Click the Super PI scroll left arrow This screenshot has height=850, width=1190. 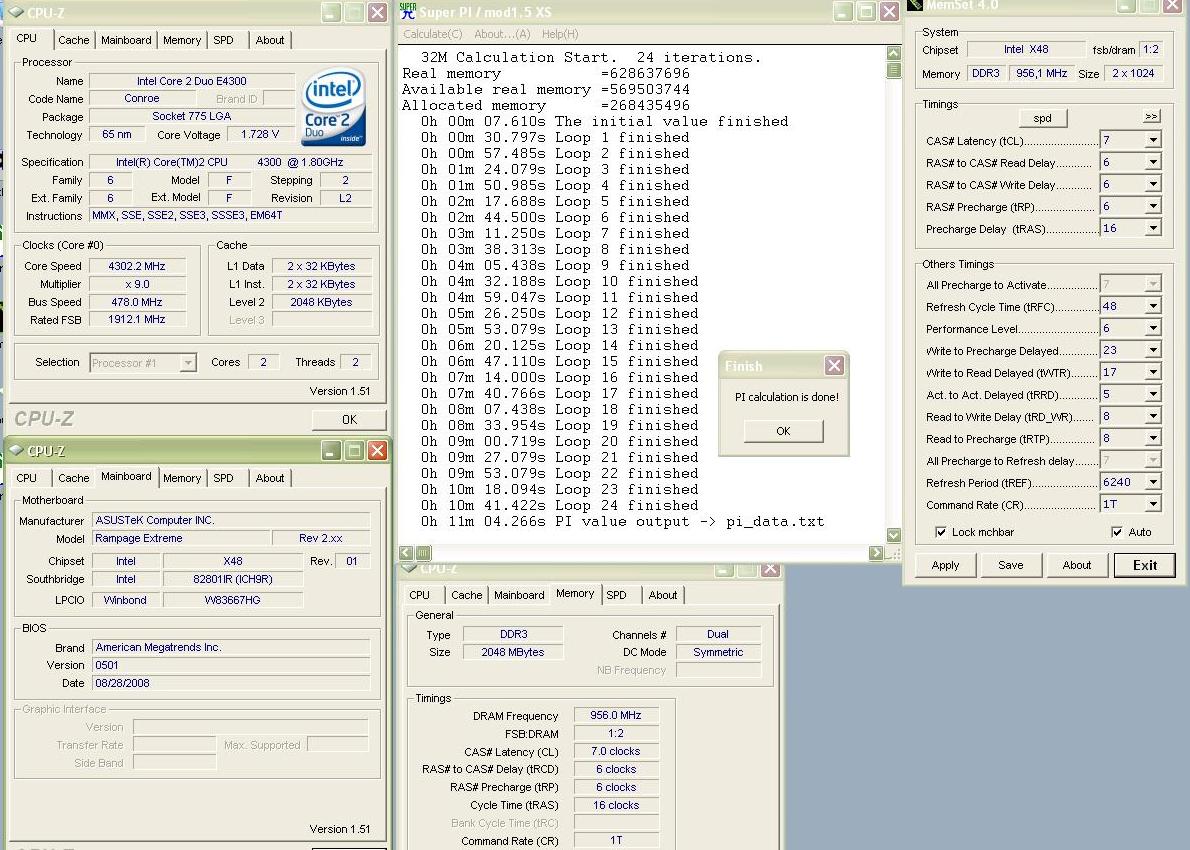click(406, 552)
